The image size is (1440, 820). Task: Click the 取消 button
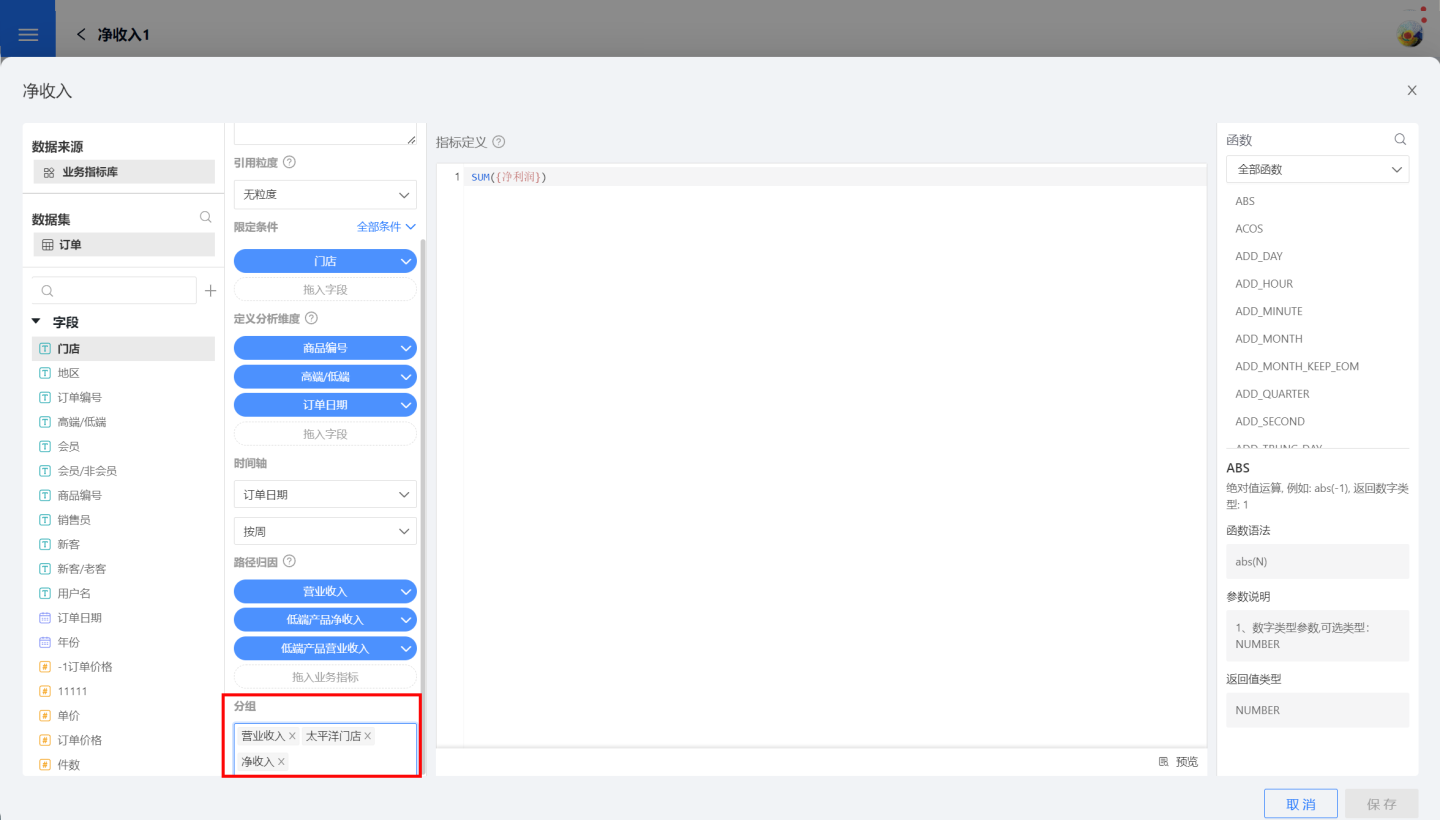[1300, 804]
